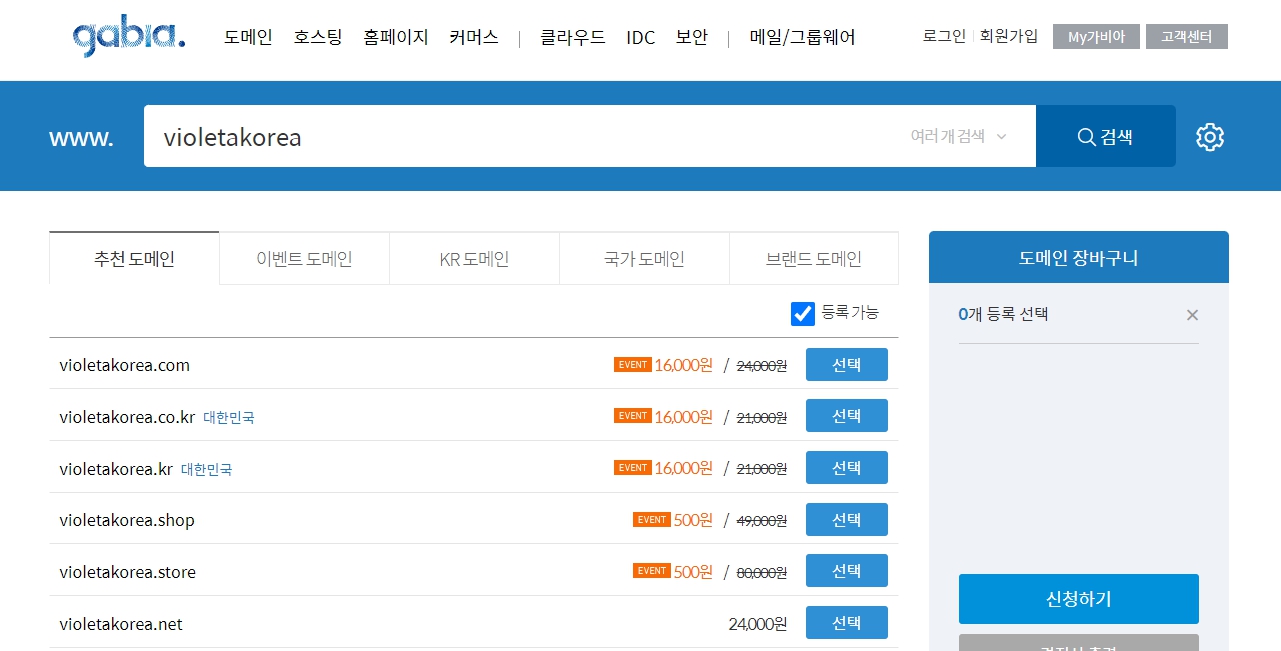Switch to the KR 도메인 tab
Image resolution: width=1281 pixels, height=651 pixels.
coord(474,259)
